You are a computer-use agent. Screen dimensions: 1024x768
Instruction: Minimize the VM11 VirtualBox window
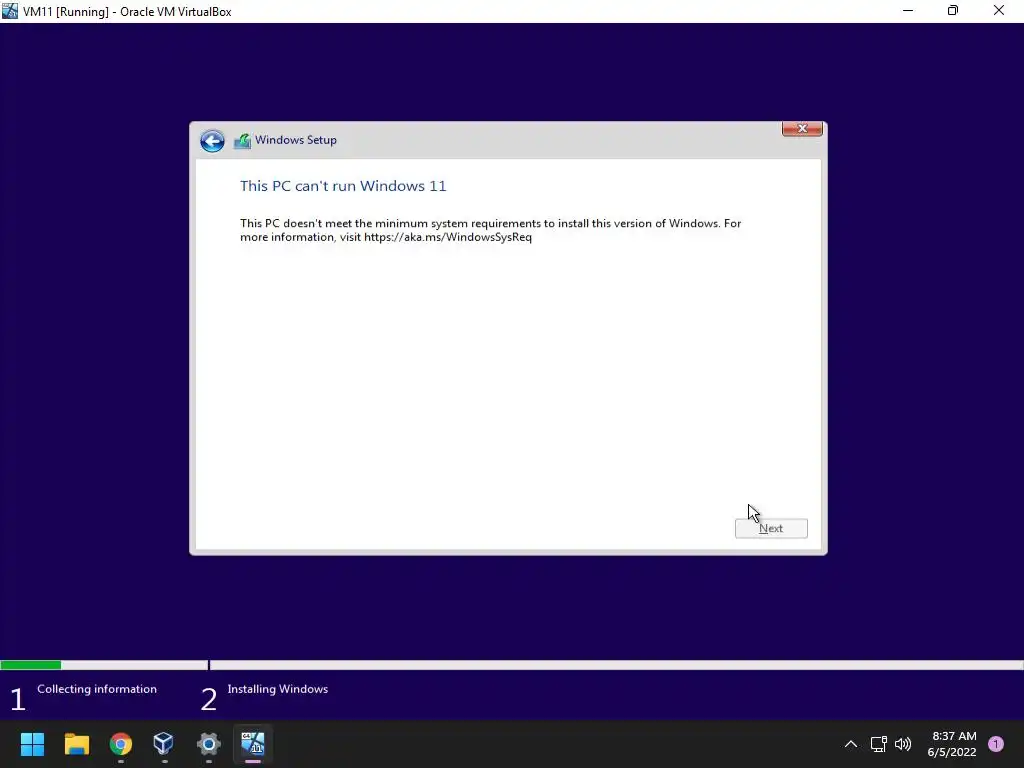point(908,11)
